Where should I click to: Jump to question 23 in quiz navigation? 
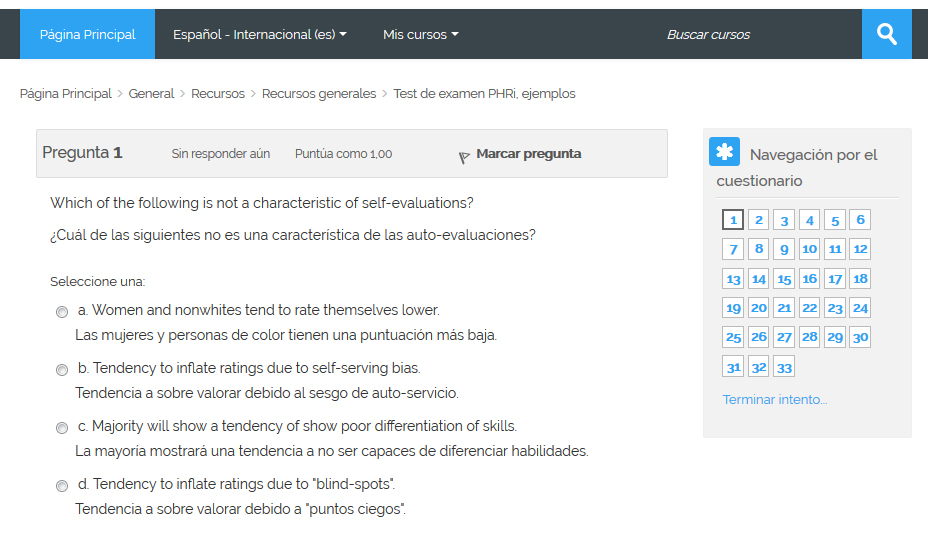(835, 308)
